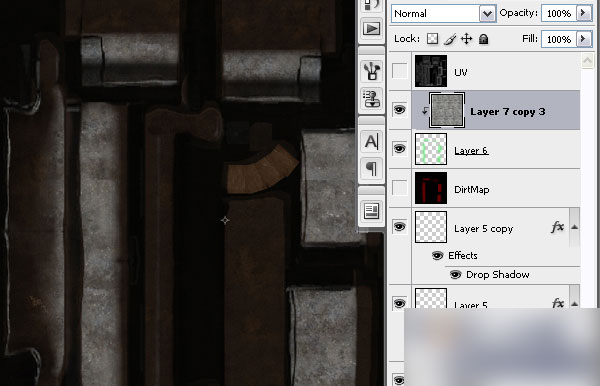This screenshot has width=600, height=386.
Task: Hide the Layer 5 copy layer
Action: pos(399,227)
